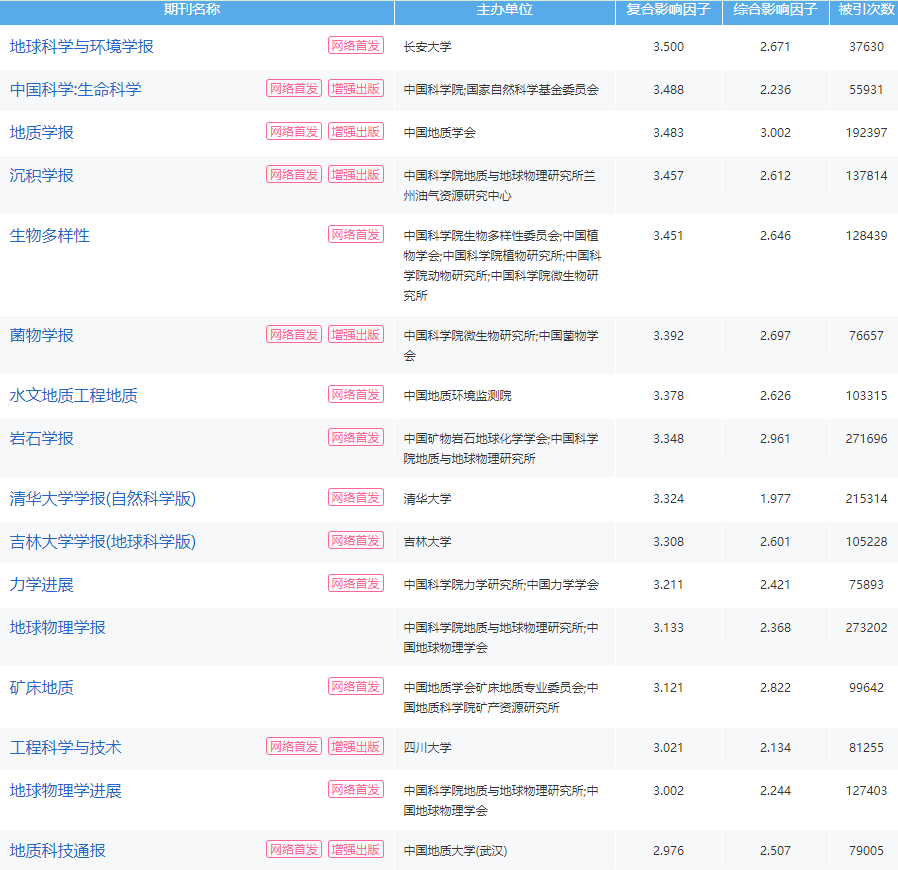The image size is (898, 870).
Task: Select sponsor text 中国地质学会
Action: pyautogui.click(x=439, y=133)
